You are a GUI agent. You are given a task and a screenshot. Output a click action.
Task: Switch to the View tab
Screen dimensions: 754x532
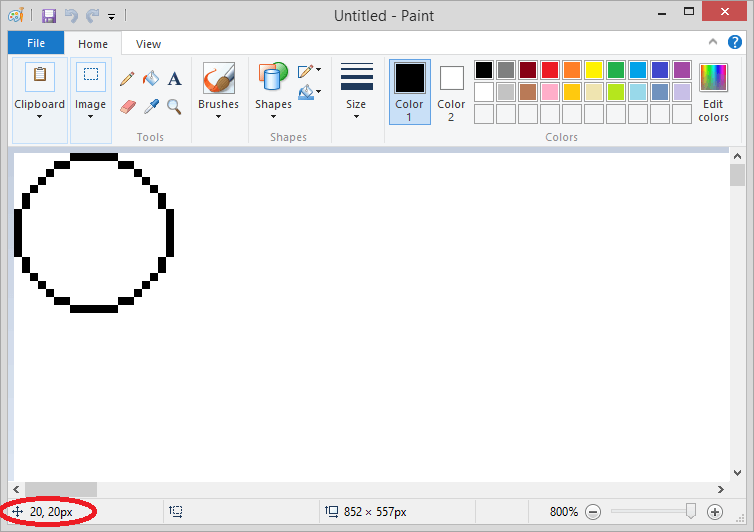click(x=148, y=44)
